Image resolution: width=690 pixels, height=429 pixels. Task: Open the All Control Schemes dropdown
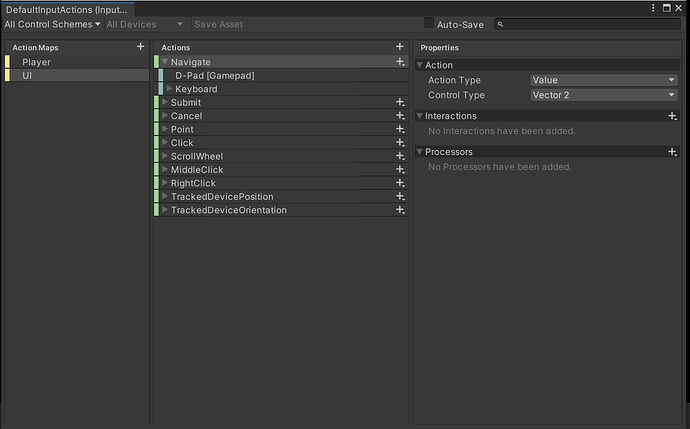52,23
